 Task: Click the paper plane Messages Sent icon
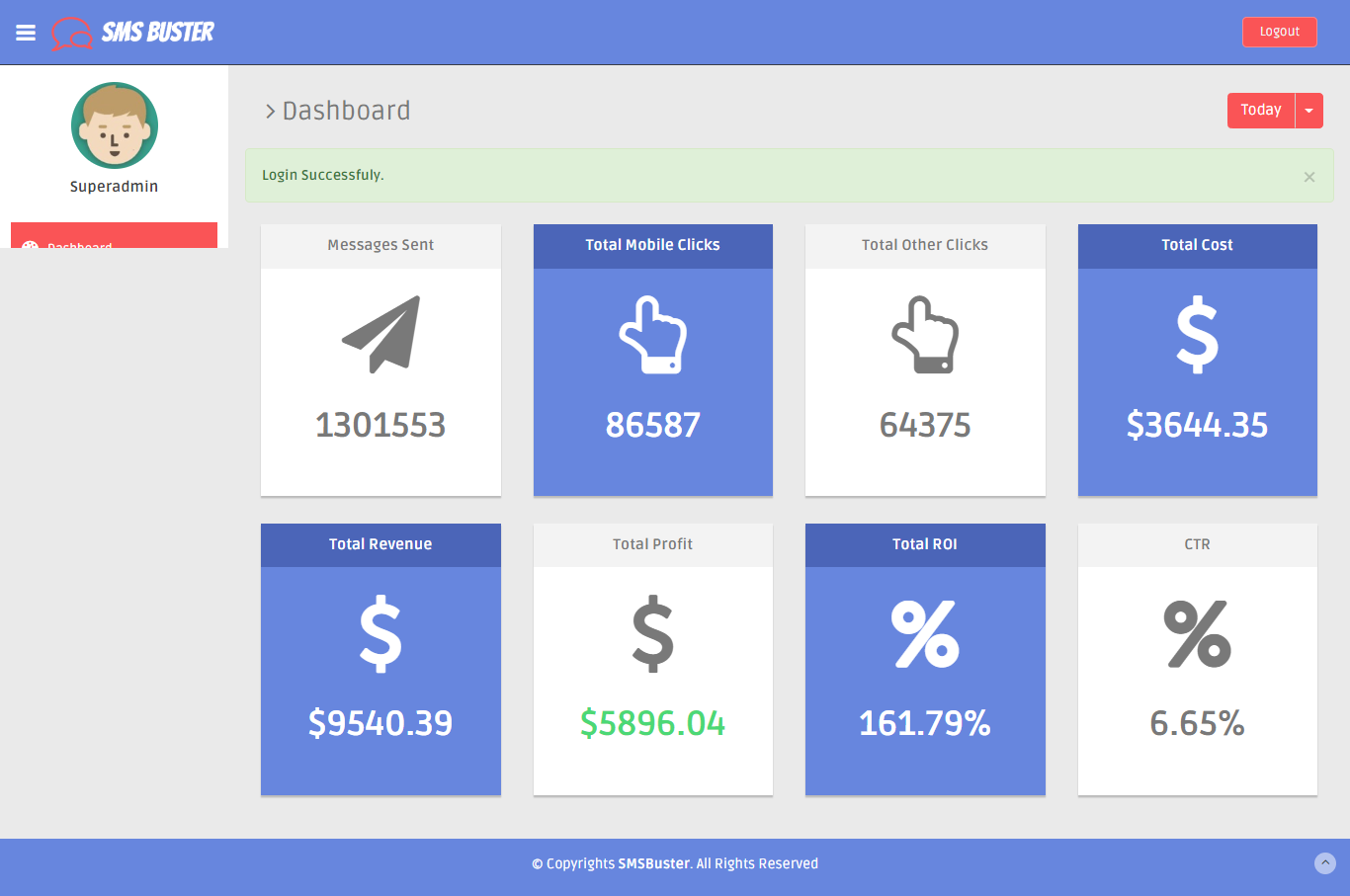tap(380, 335)
